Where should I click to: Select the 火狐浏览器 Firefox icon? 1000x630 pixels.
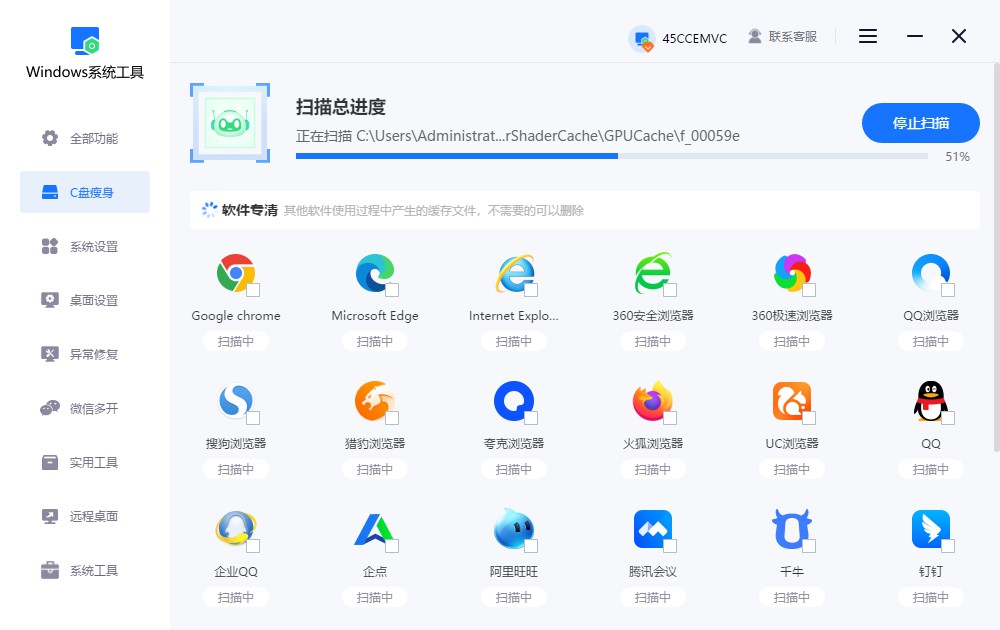[x=653, y=402]
